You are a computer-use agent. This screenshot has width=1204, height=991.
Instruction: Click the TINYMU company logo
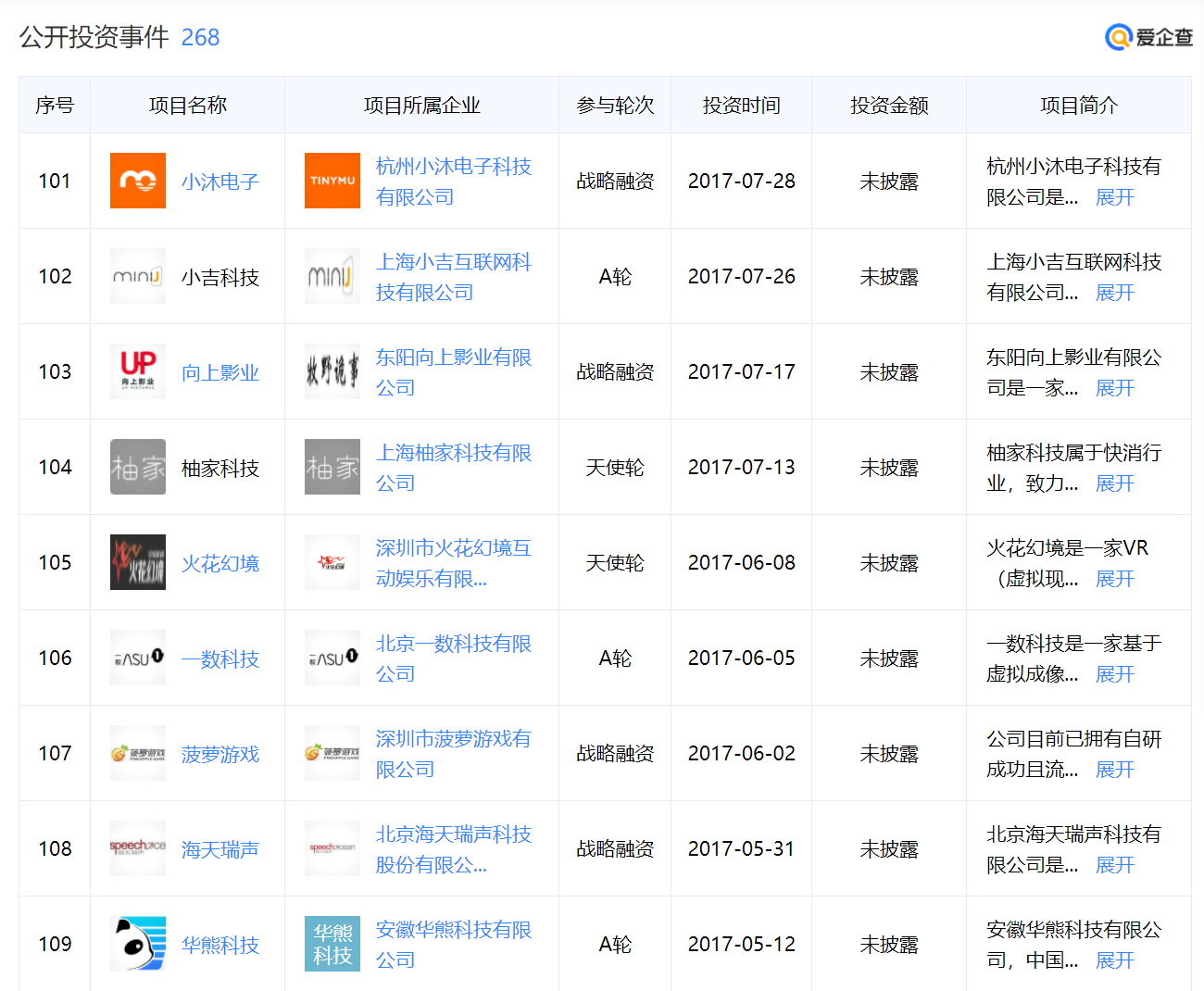pyautogui.click(x=332, y=181)
